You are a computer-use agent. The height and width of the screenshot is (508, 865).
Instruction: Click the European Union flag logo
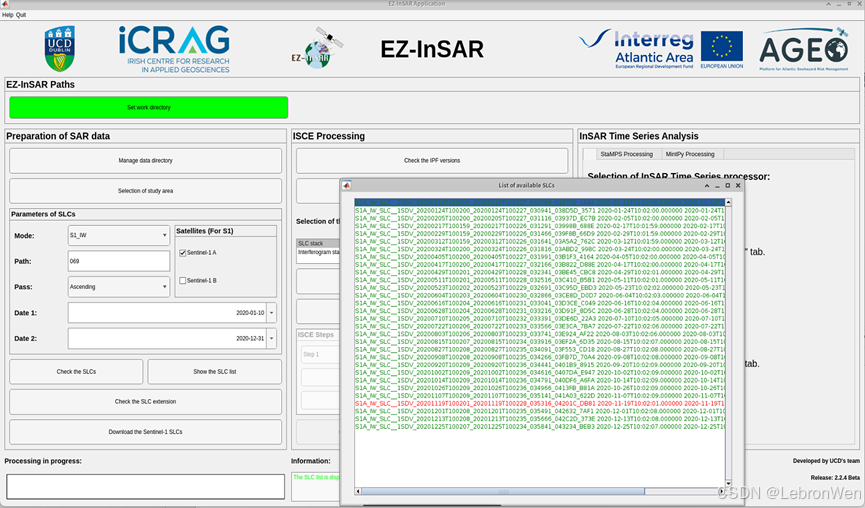click(722, 49)
